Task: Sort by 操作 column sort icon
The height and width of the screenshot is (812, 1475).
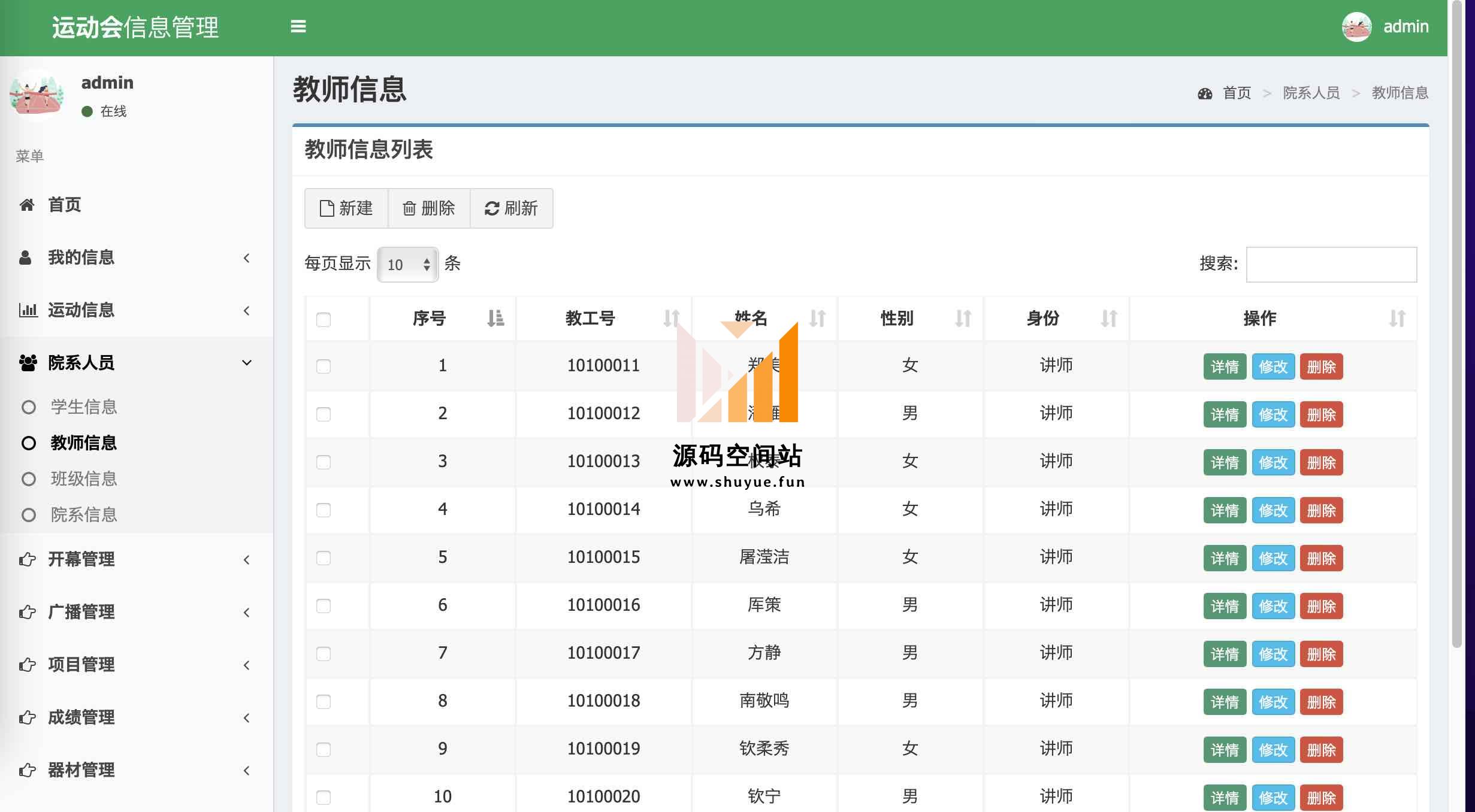Action: pos(1397,318)
